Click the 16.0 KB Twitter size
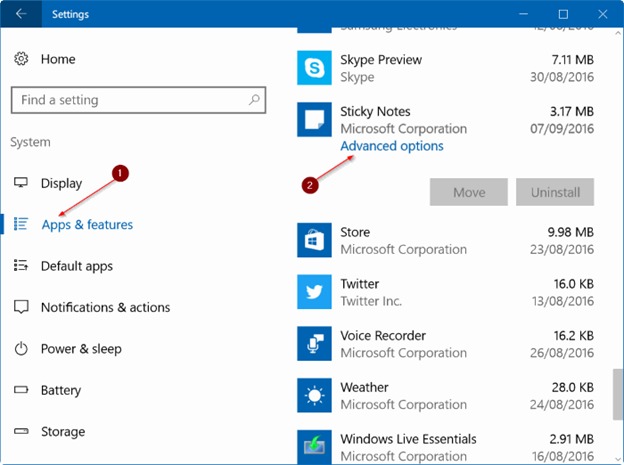 coord(574,284)
